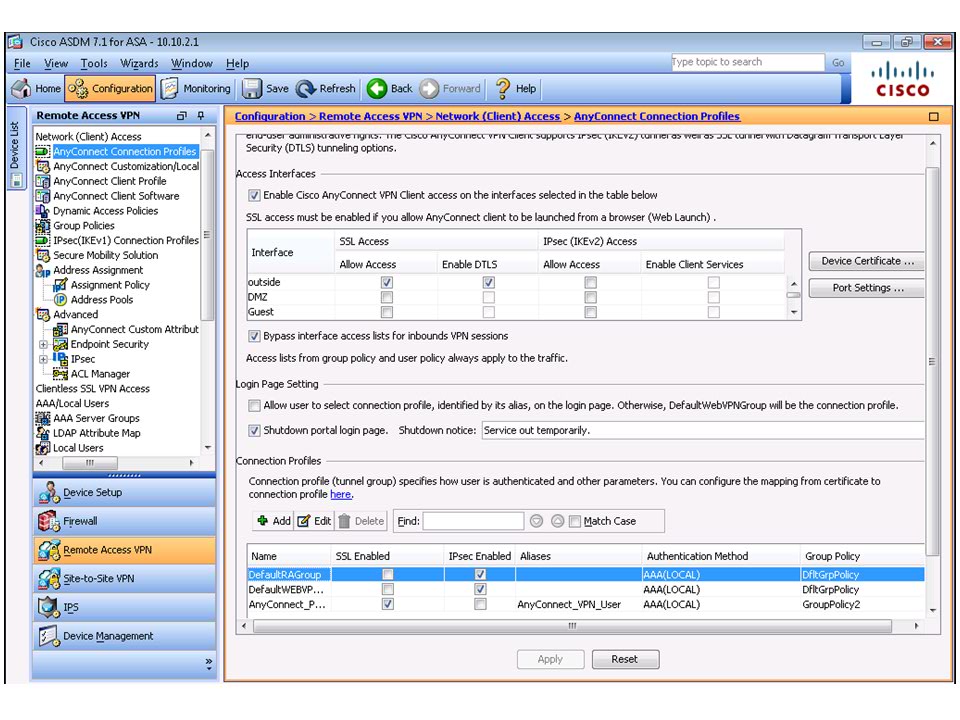Viewport: 960px width, 720px height.
Task: Expand more navigation panes with double chevron
Action: click(x=208, y=662)
